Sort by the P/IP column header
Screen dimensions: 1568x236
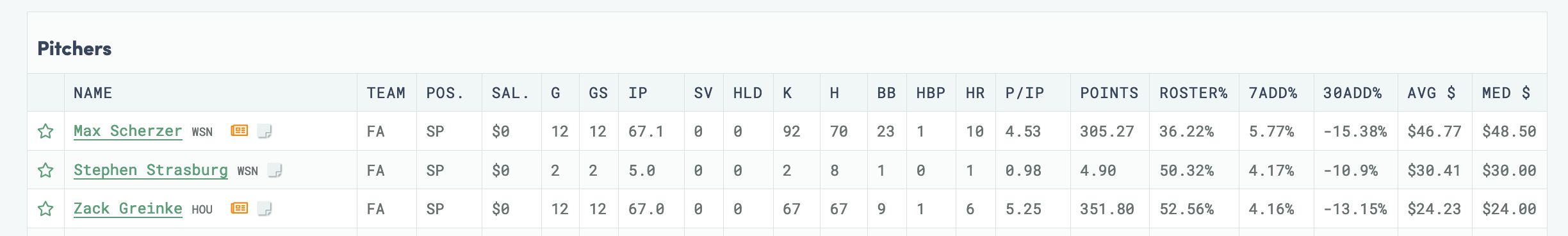point(1025,93)
